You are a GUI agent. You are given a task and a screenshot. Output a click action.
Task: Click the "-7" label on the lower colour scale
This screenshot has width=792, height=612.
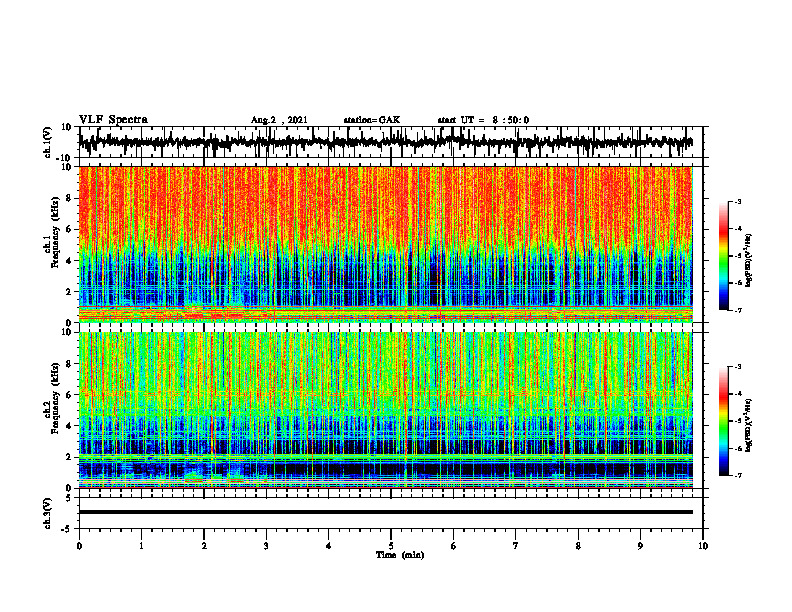click(737, 475)
